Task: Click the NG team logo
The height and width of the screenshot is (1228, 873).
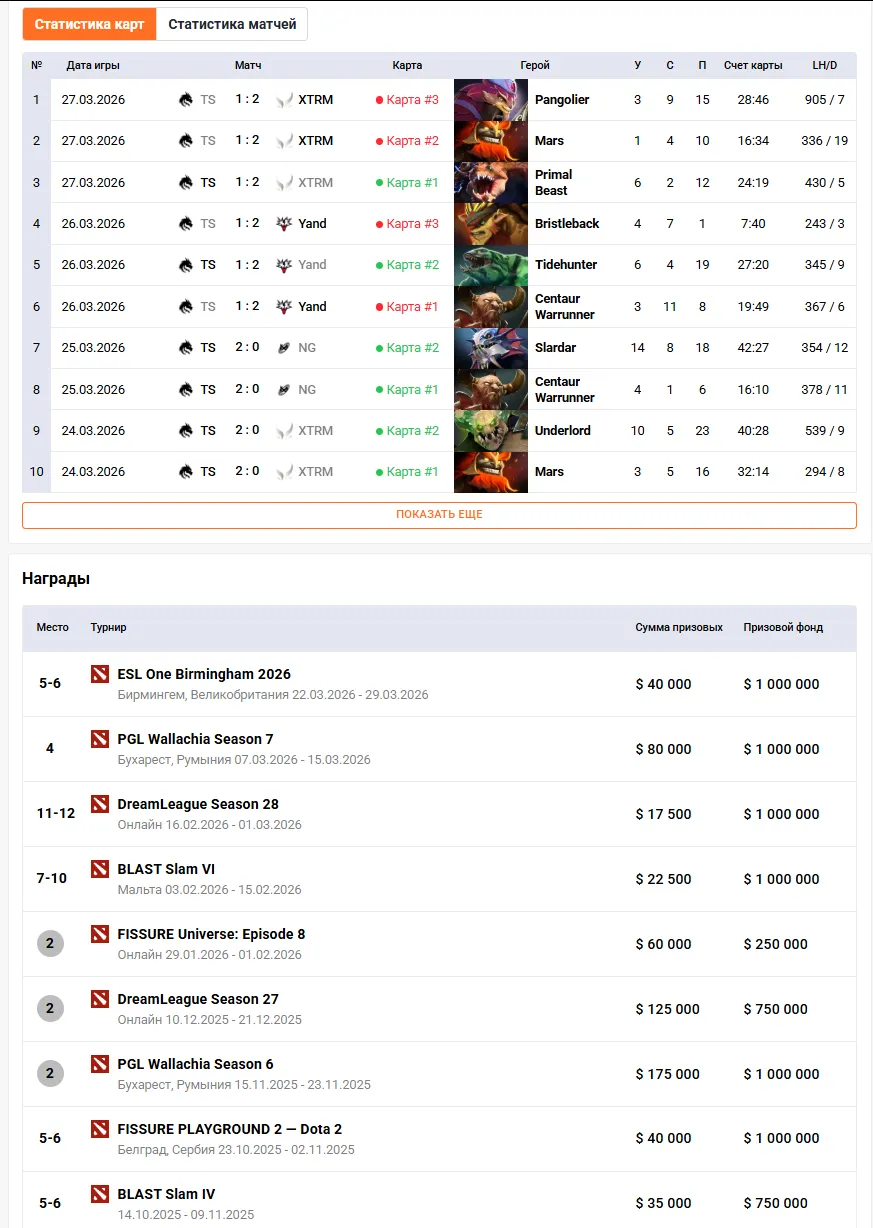Action: click(283, 347)
